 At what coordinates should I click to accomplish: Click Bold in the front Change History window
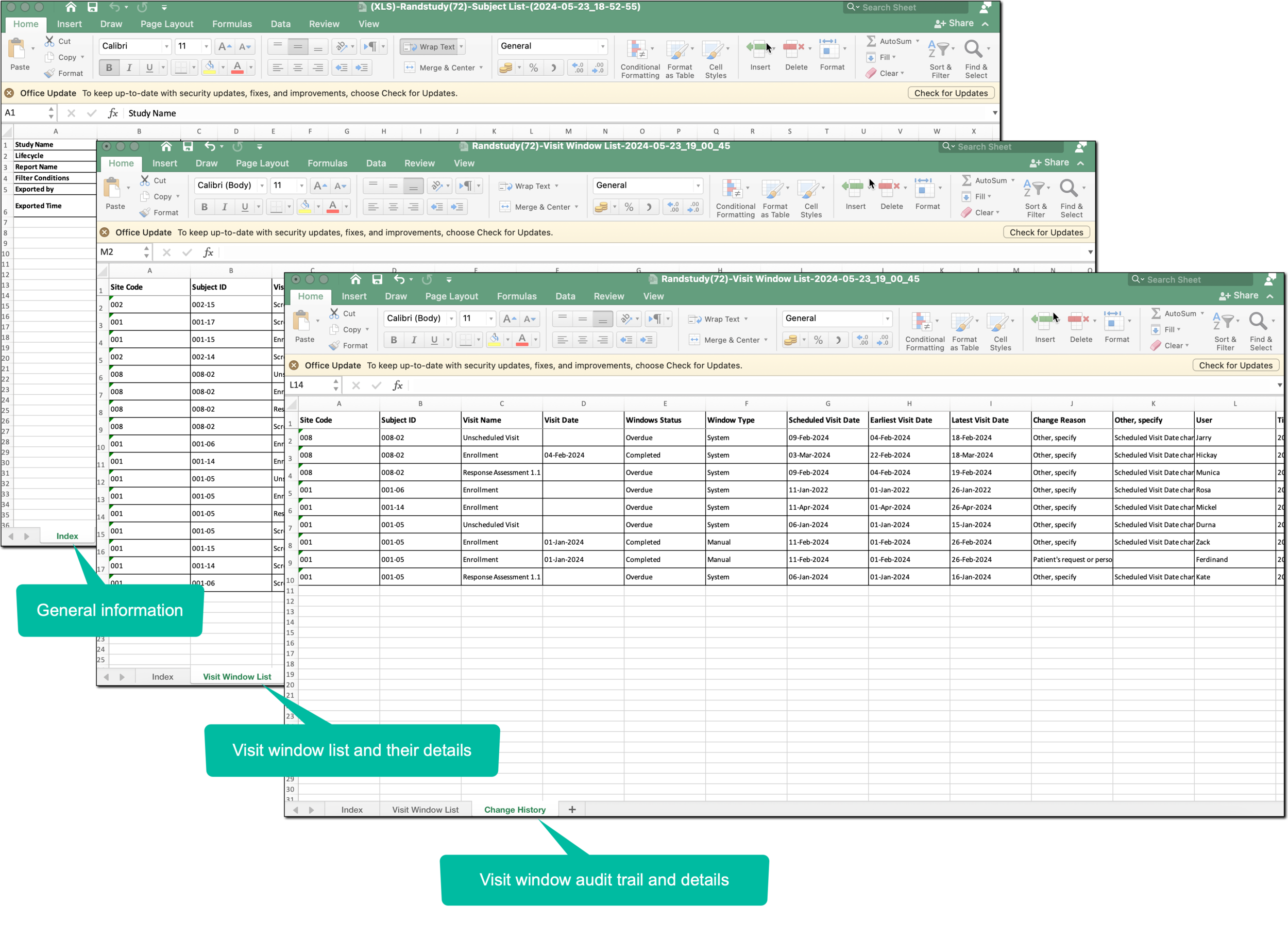click(394, 340)
